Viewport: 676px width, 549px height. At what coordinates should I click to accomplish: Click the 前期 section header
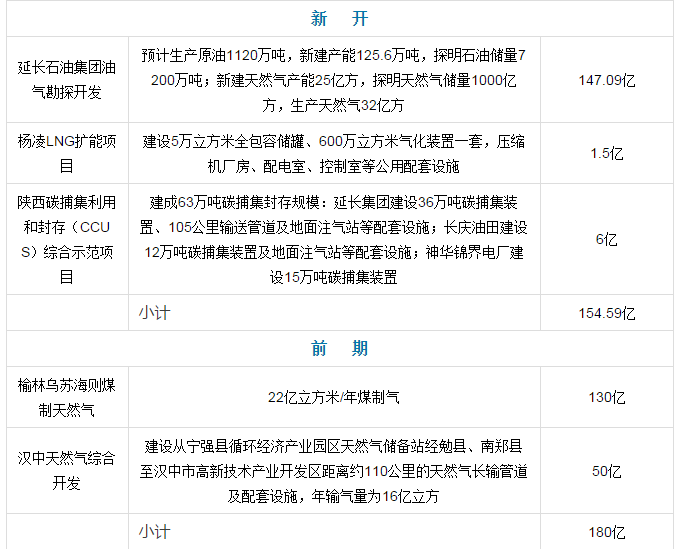pos(338,348)
